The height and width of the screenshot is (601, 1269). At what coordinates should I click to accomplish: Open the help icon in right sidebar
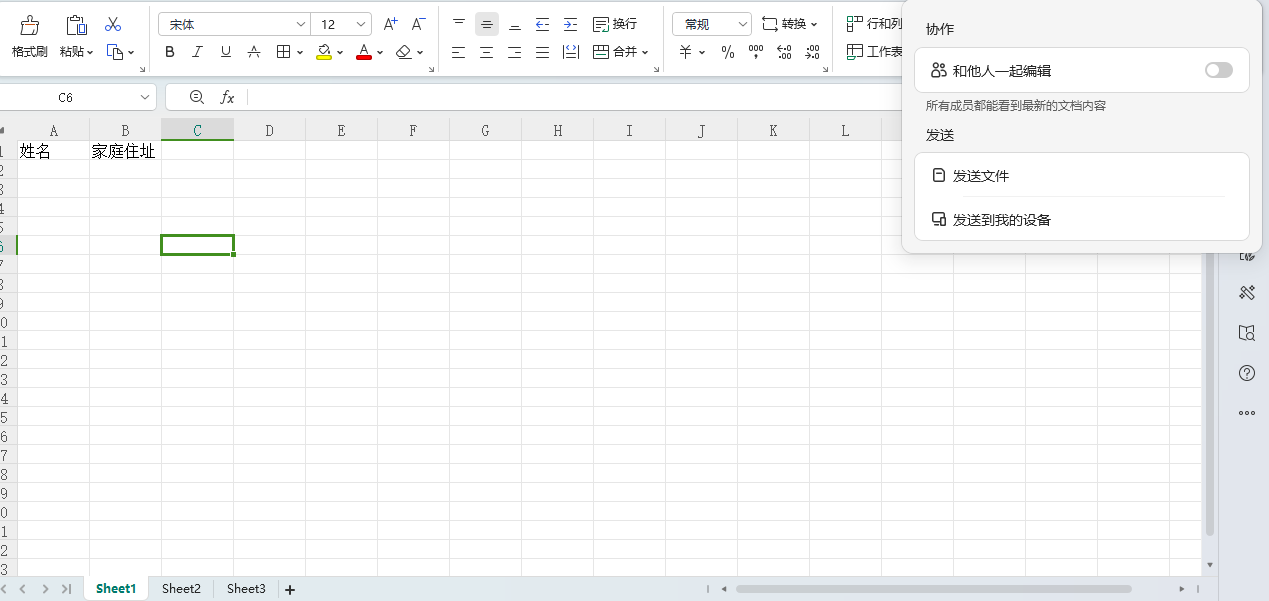pyautogui.click(x=1246, y=373)
